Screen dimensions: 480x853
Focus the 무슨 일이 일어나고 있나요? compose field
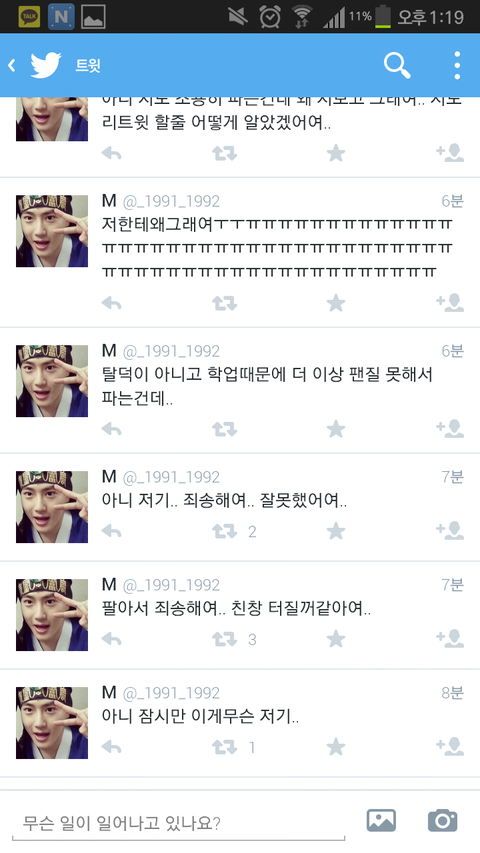point(179,823)
